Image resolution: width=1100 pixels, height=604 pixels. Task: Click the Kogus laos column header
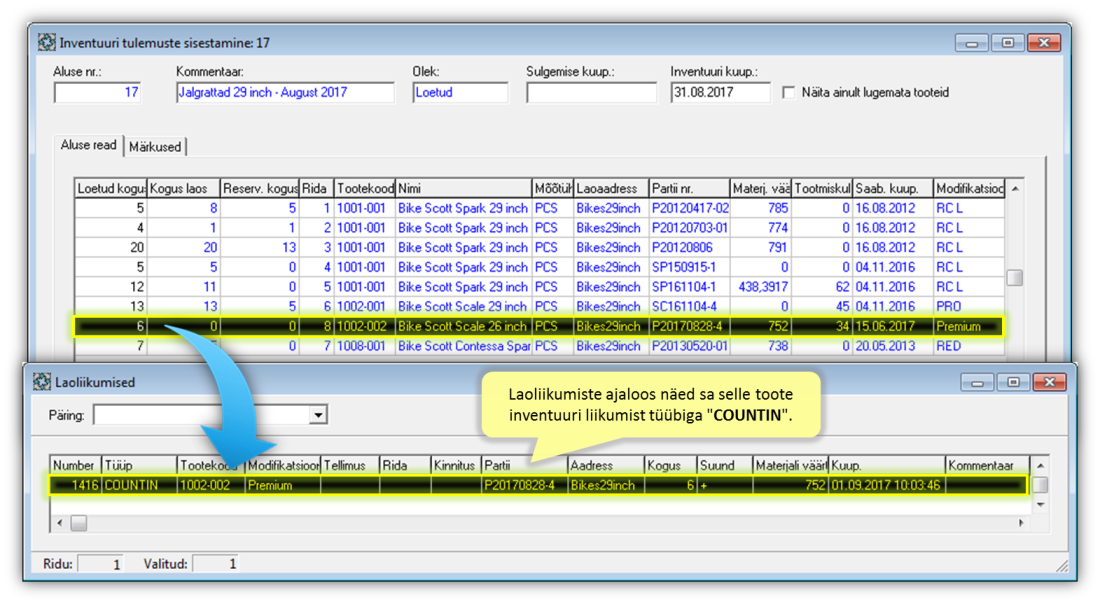coord(184,189)
